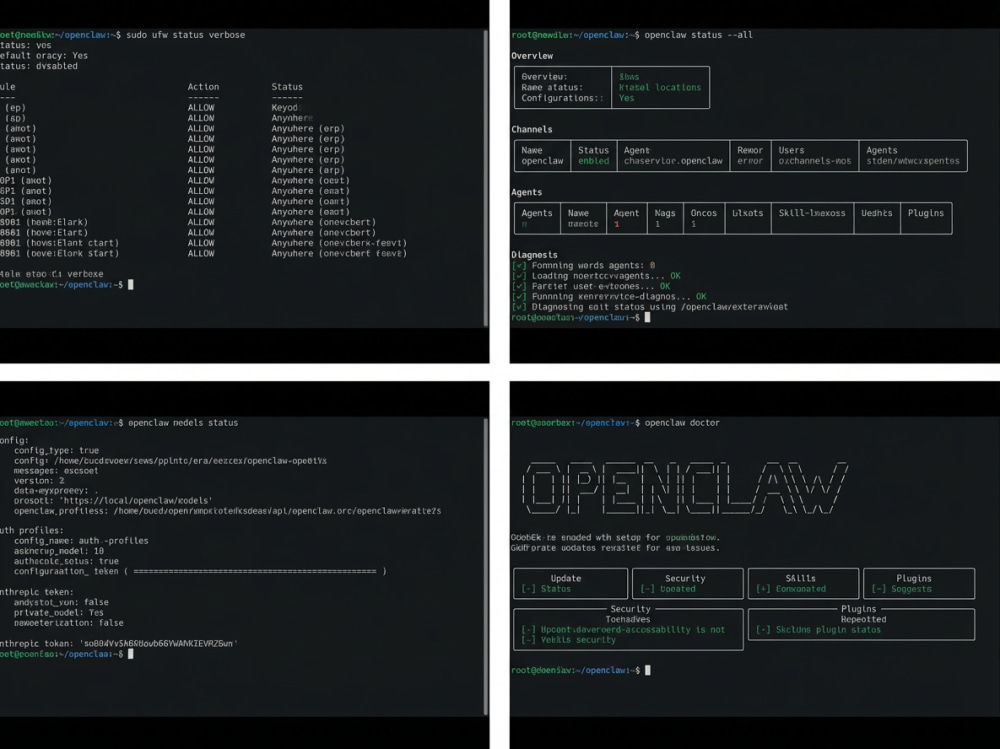Click the 'Uedhts' column in Agents table
The image size is (1000, 749).
876,213
